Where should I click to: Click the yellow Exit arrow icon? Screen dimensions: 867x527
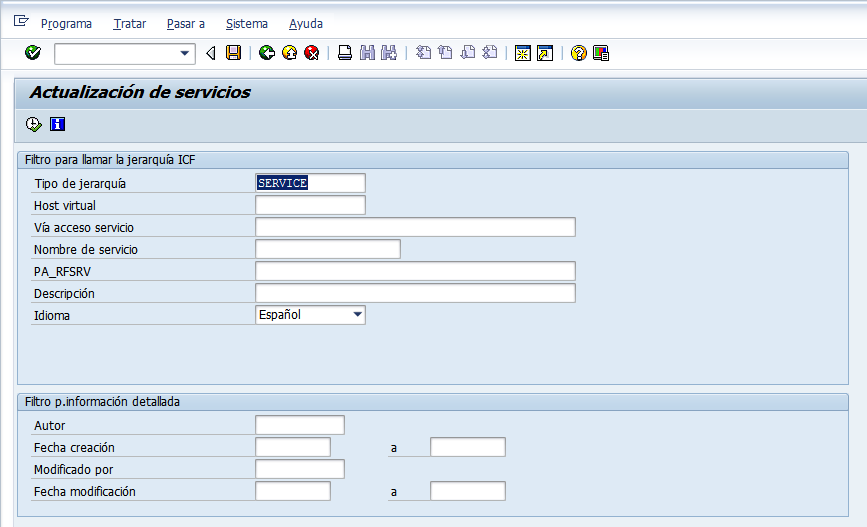(x=289, y=53)
